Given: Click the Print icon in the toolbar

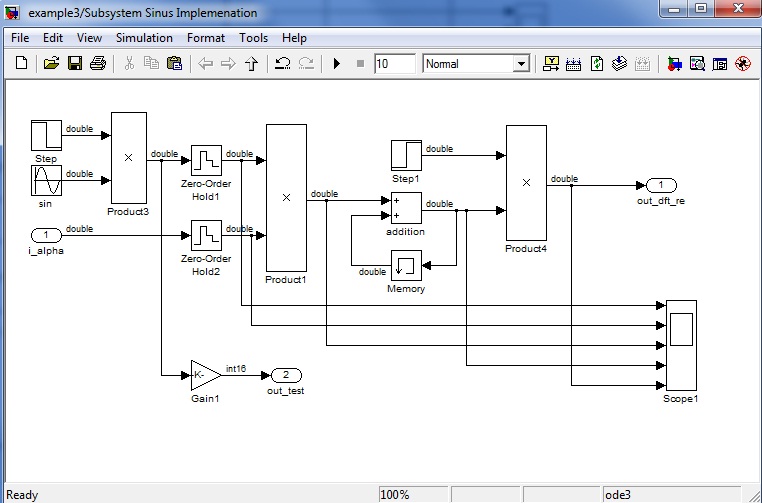Looking at the screenshot, I should [98, 64].
